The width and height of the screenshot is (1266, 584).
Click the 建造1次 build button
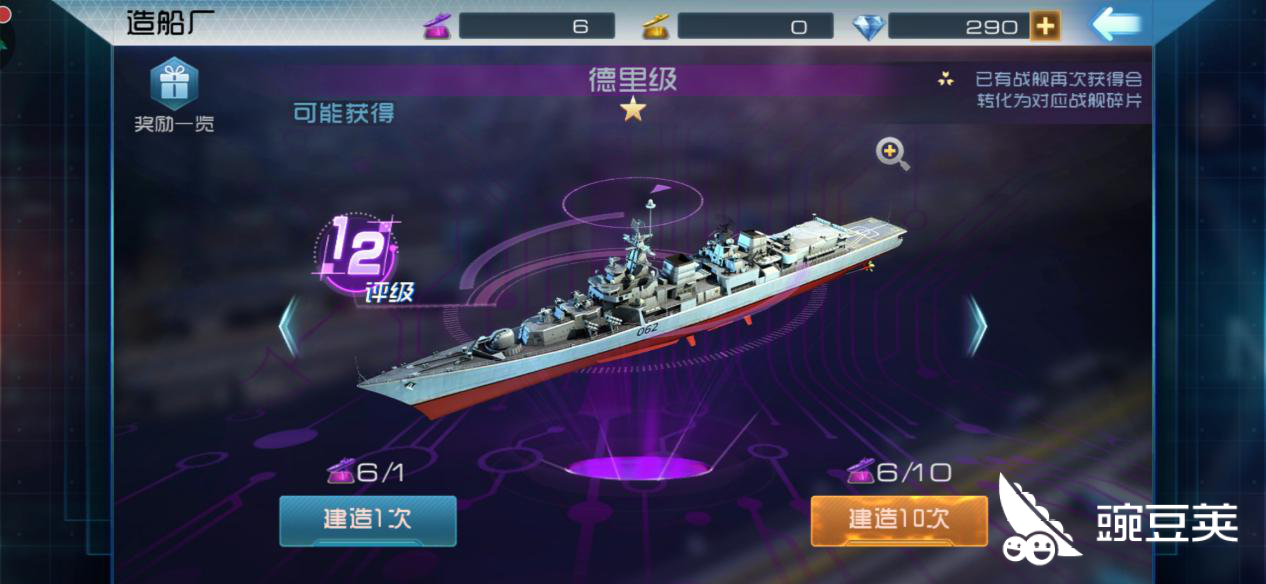[x=367, y=520]
